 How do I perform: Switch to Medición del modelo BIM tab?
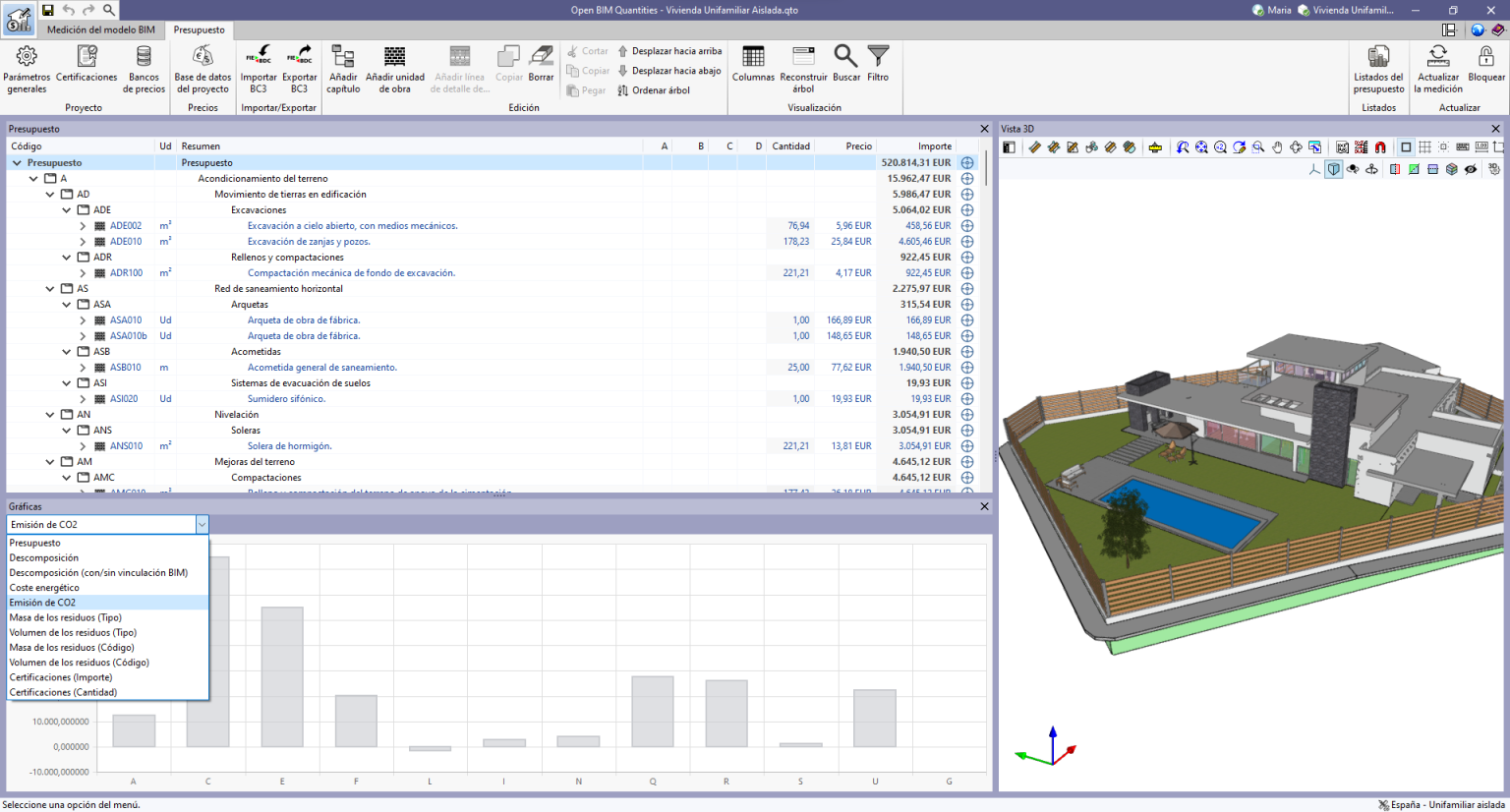[101, 29]
